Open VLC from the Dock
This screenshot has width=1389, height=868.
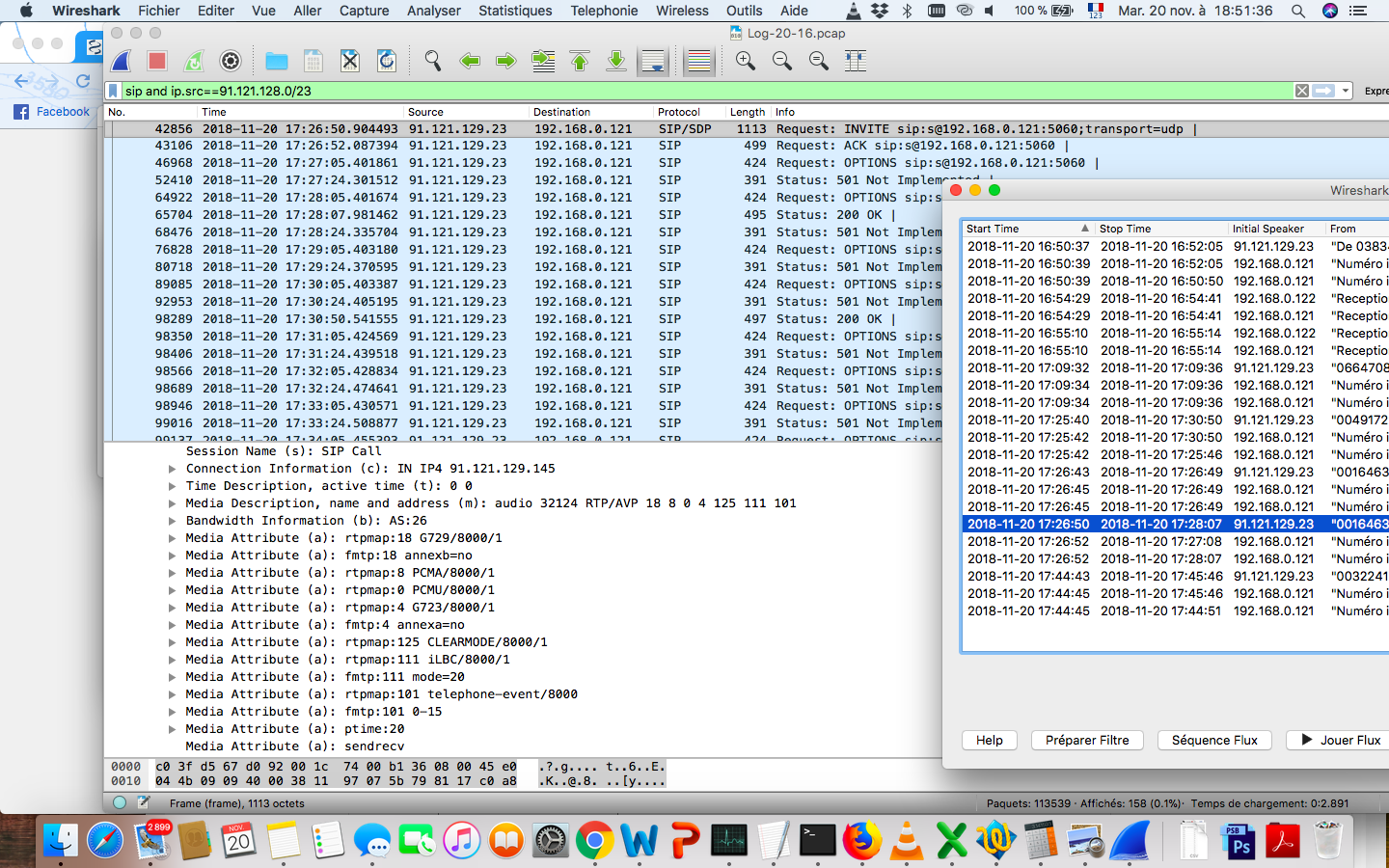click(x=906, y=841)
